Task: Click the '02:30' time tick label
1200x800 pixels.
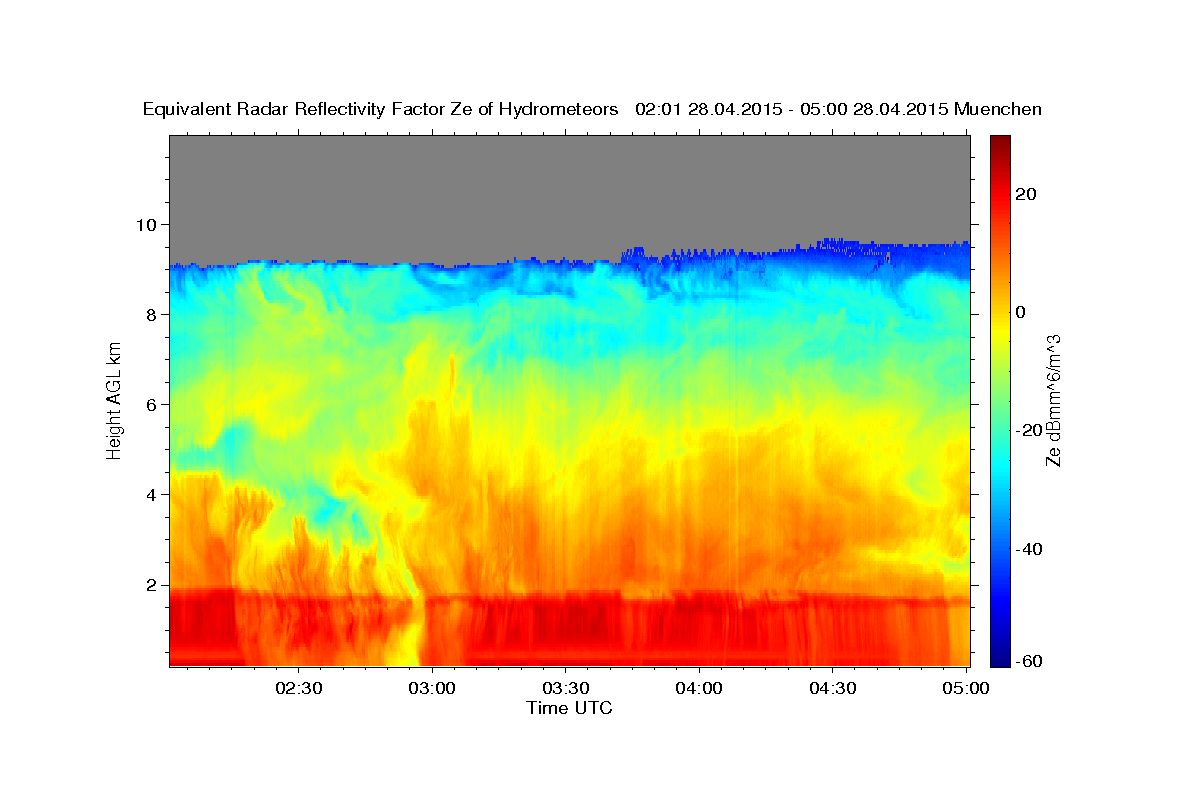Action: pyautogui.click(x=298, y=688)
